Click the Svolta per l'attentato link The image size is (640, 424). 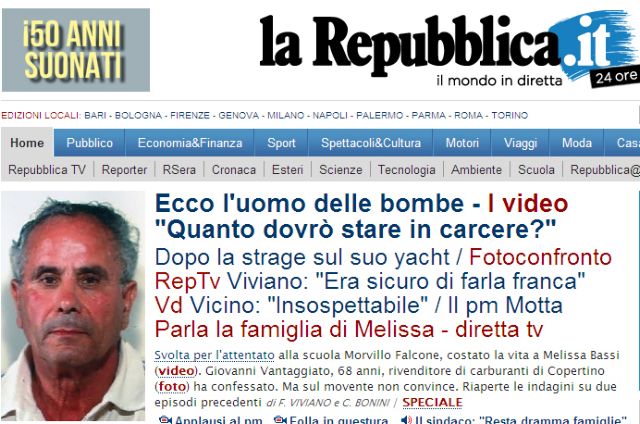pyautogui.click(x=214, y=355)
